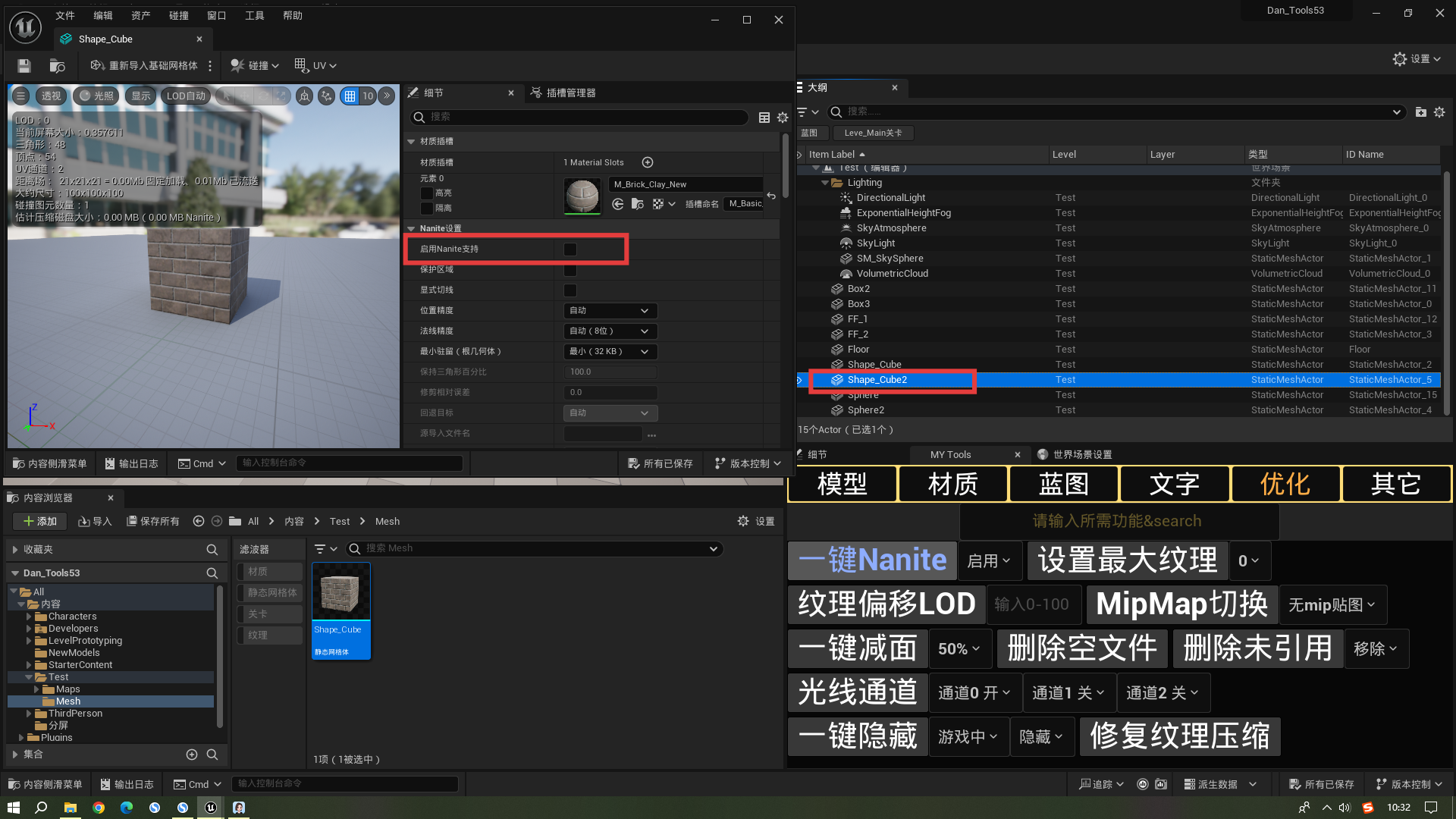Collapse the 材质插槽 section
This screenshot has width=1456, height=819.
pyautogui.click(x=411, y=142)
